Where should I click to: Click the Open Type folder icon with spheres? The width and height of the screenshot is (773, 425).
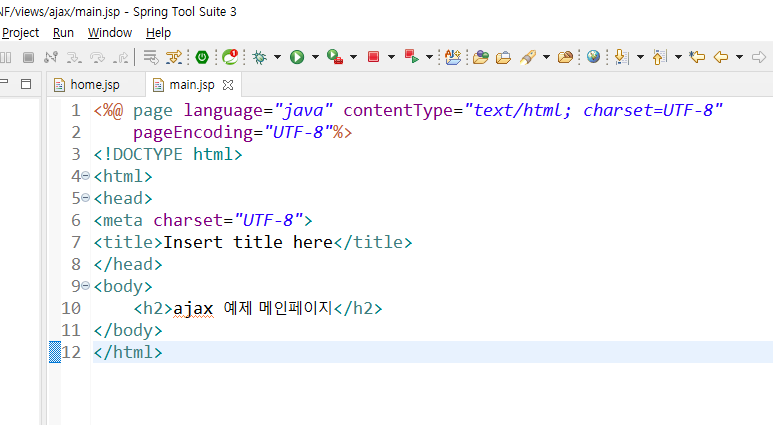pyautogui.click(x=481, y=57)
